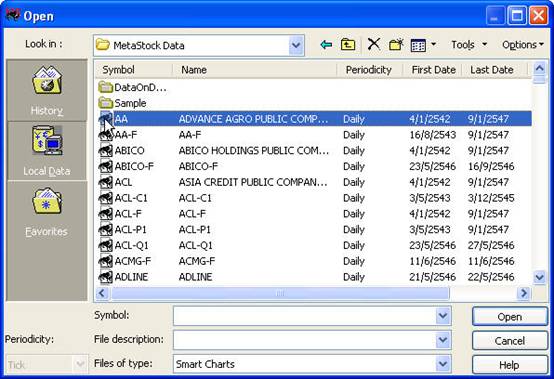554x379 pixels.
Task: Open the History shortcut
Action: pyautogui.click(x=47, y=90)
